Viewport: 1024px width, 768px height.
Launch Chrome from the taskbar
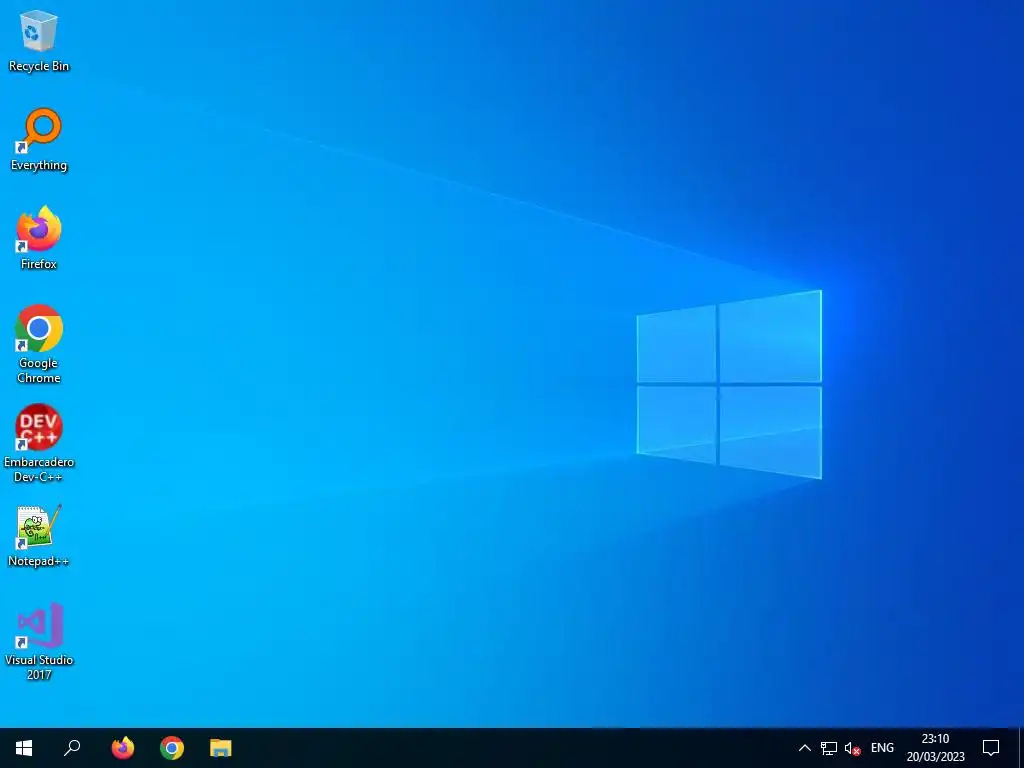172,748
